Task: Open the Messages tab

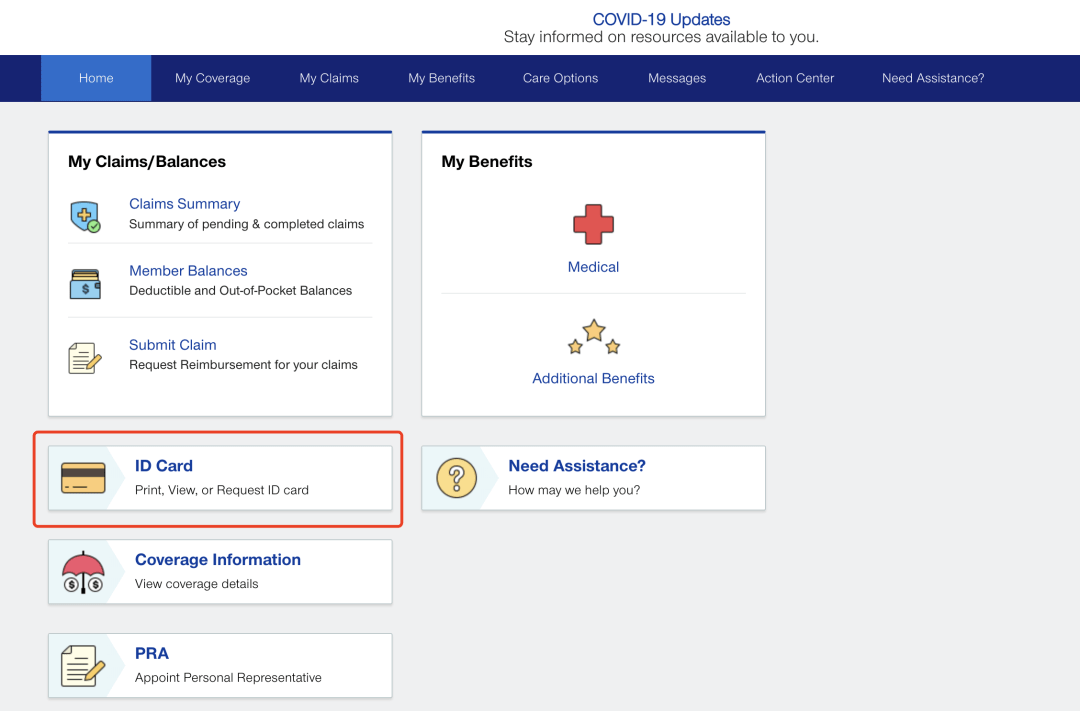Action: (677, 77)
